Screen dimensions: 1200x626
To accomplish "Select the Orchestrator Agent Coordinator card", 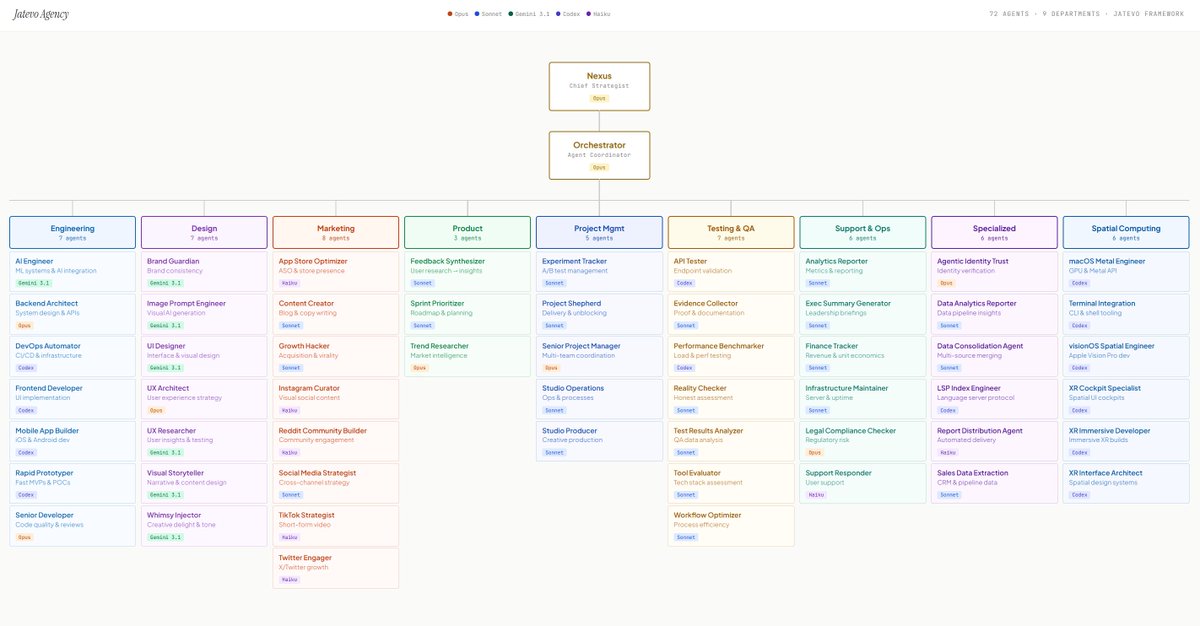I will click(x=599, y=155).
